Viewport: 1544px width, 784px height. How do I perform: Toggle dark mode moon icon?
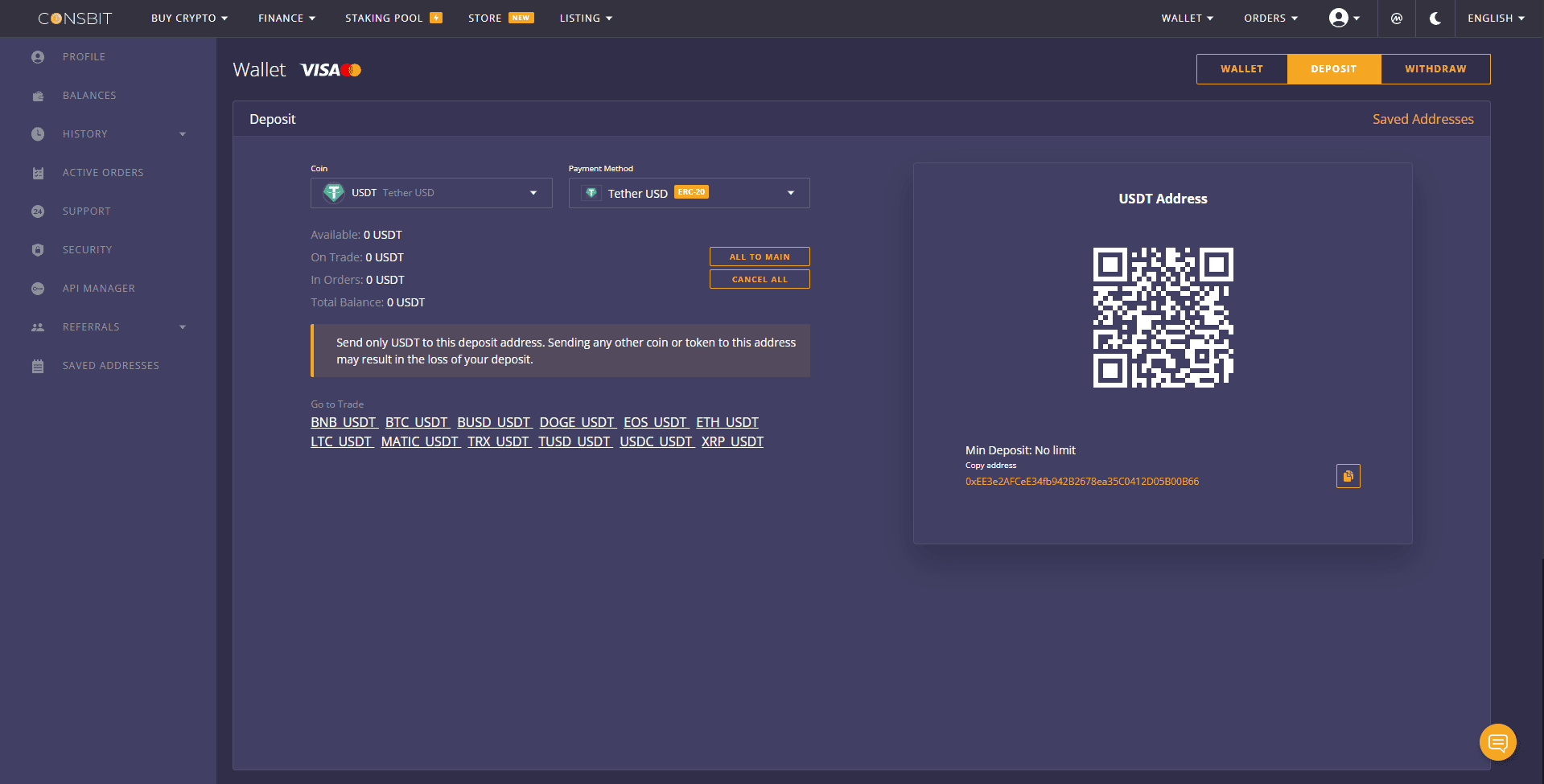pyautogui.click(x=1435, y=18)
